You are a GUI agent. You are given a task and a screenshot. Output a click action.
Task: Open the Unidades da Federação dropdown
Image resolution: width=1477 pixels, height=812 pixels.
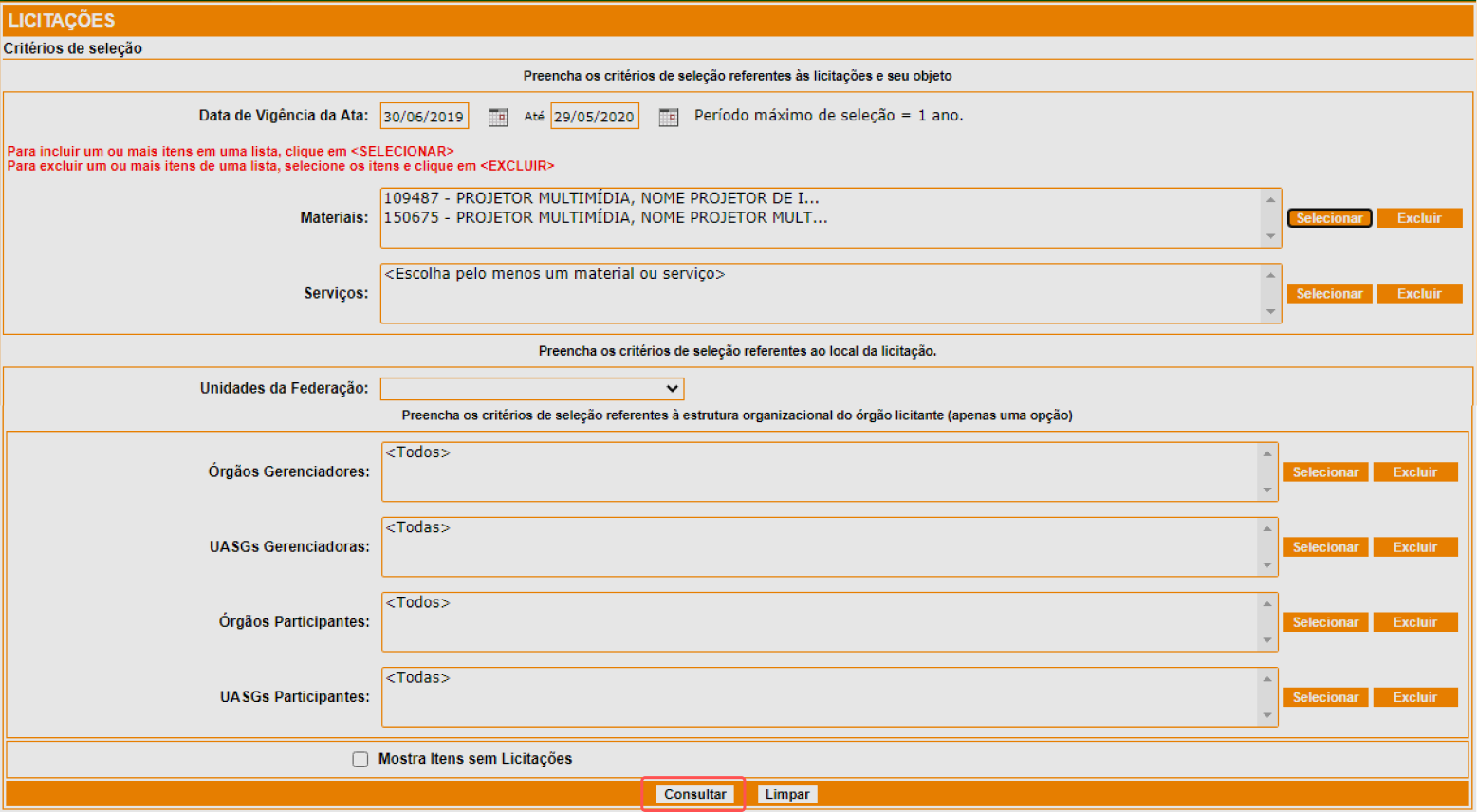[x=532, y=389]
